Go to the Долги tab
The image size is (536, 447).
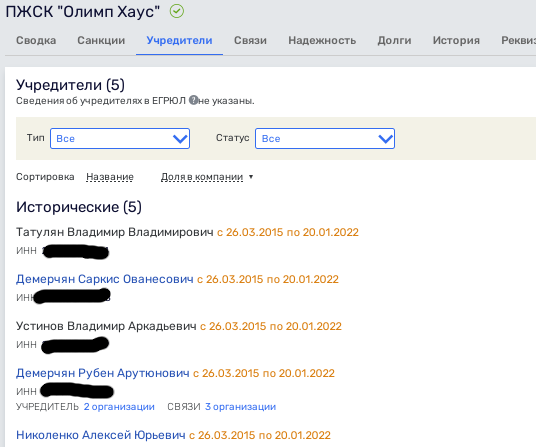click(x=394, y=40)
